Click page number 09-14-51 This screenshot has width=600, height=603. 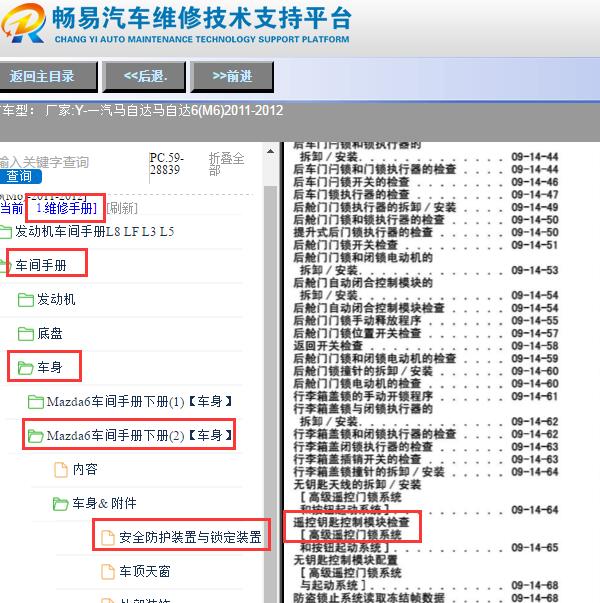click(x=535, y=245)
